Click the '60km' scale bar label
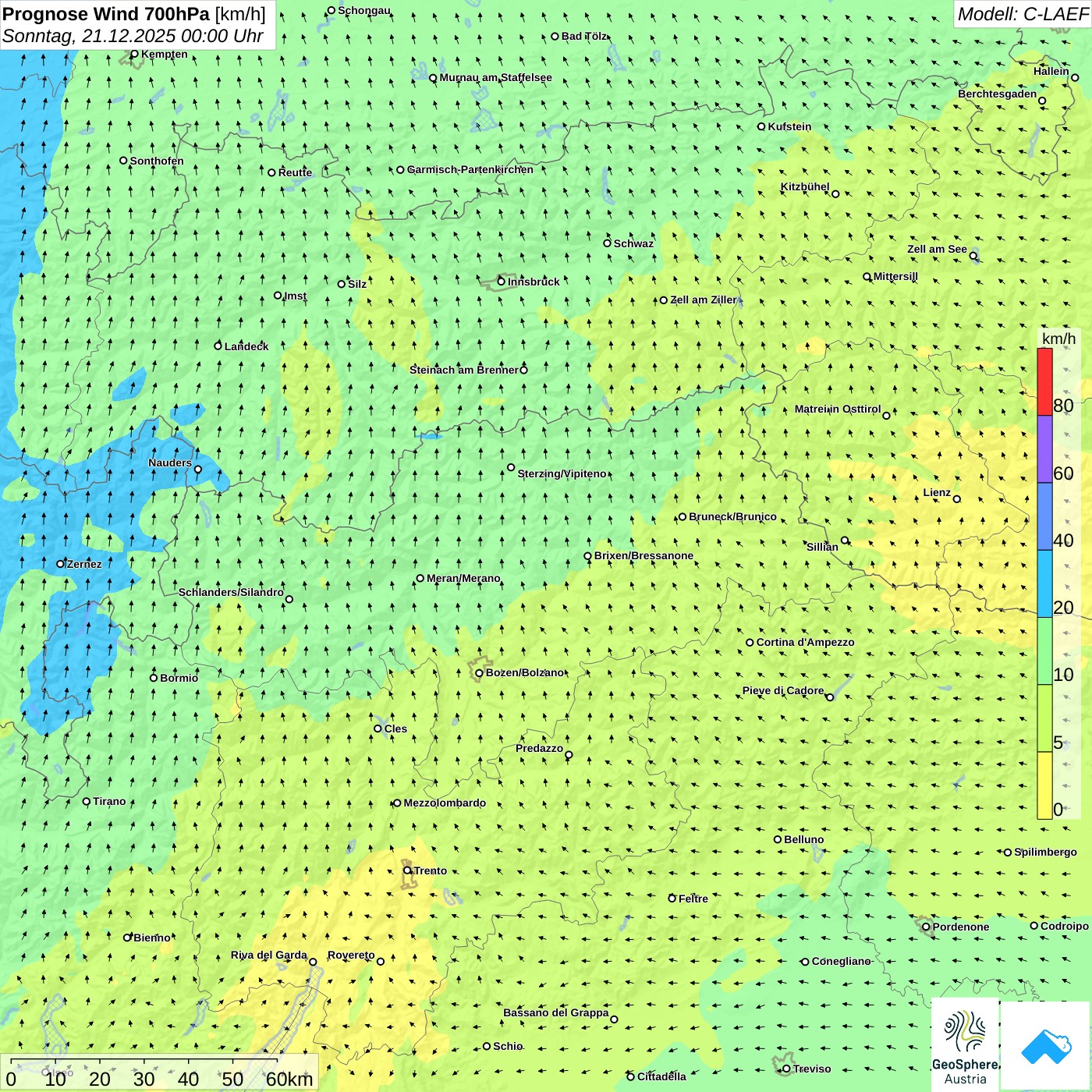 pyautogui.click(x=289, y=1080)
